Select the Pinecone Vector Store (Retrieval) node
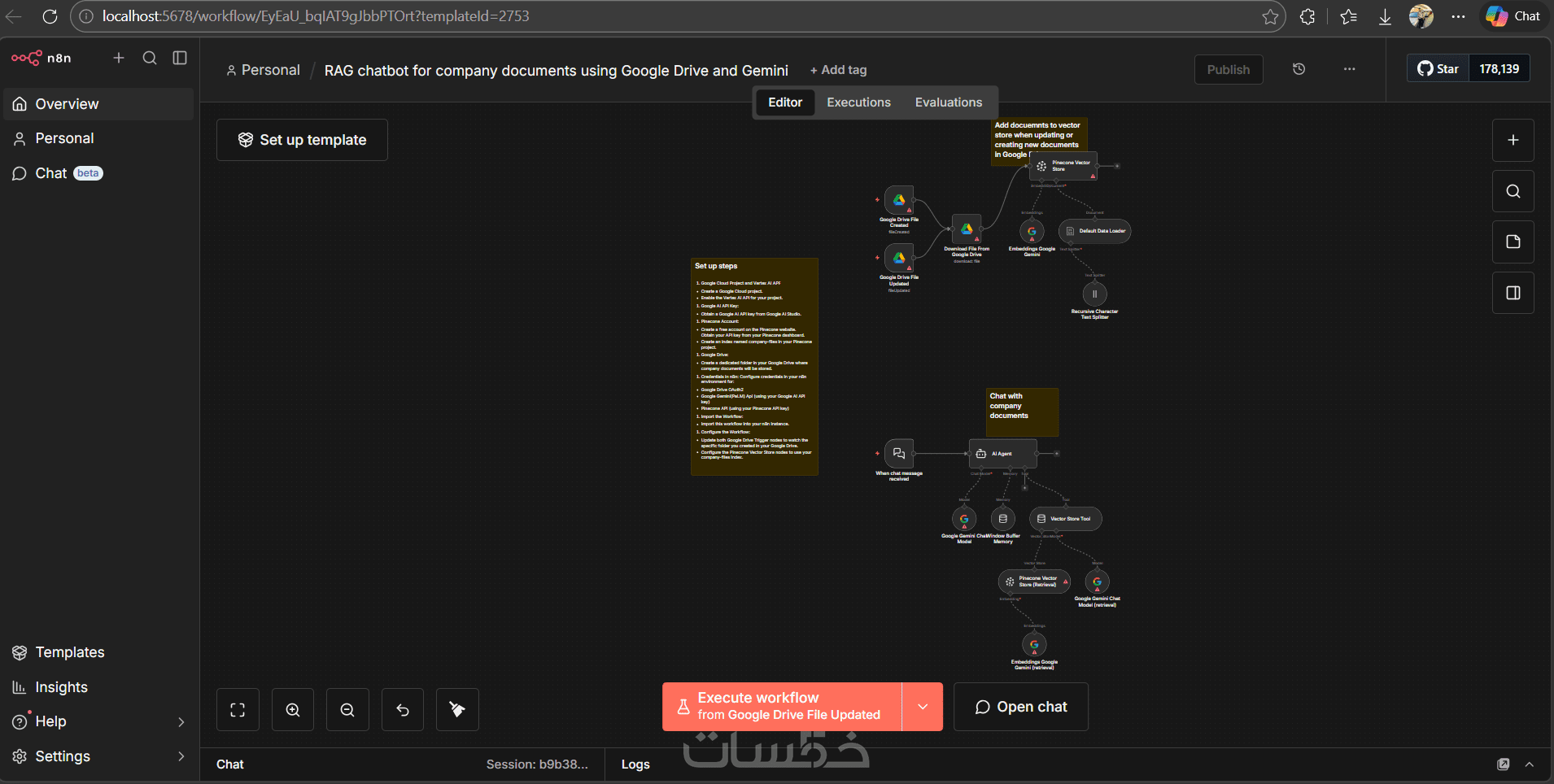Image resolution: width=1554 pixels, height=784 pixels. (1034, 581)
